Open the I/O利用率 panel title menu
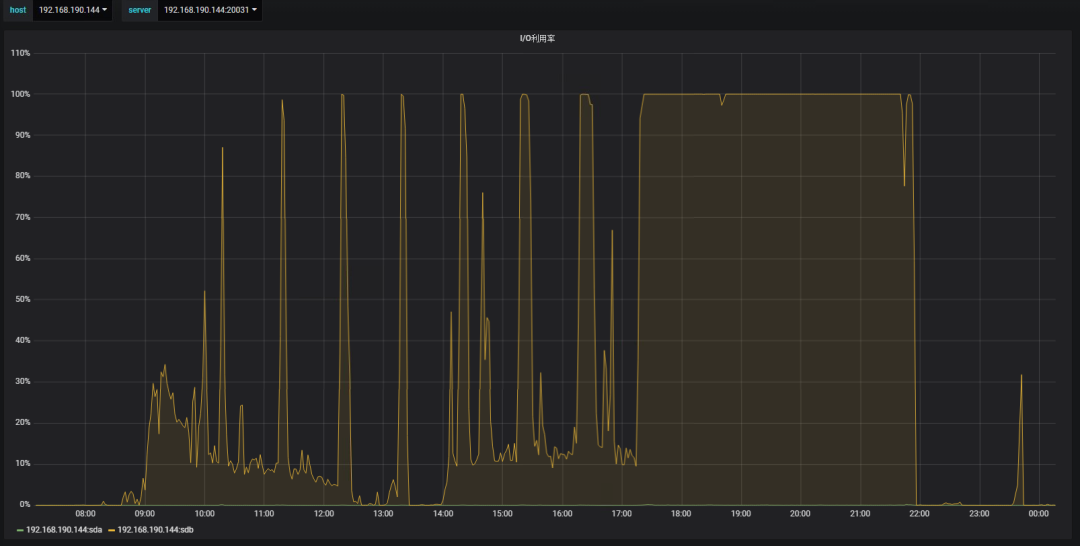Screen dimensions: 1080x546 tap(540, 37)
